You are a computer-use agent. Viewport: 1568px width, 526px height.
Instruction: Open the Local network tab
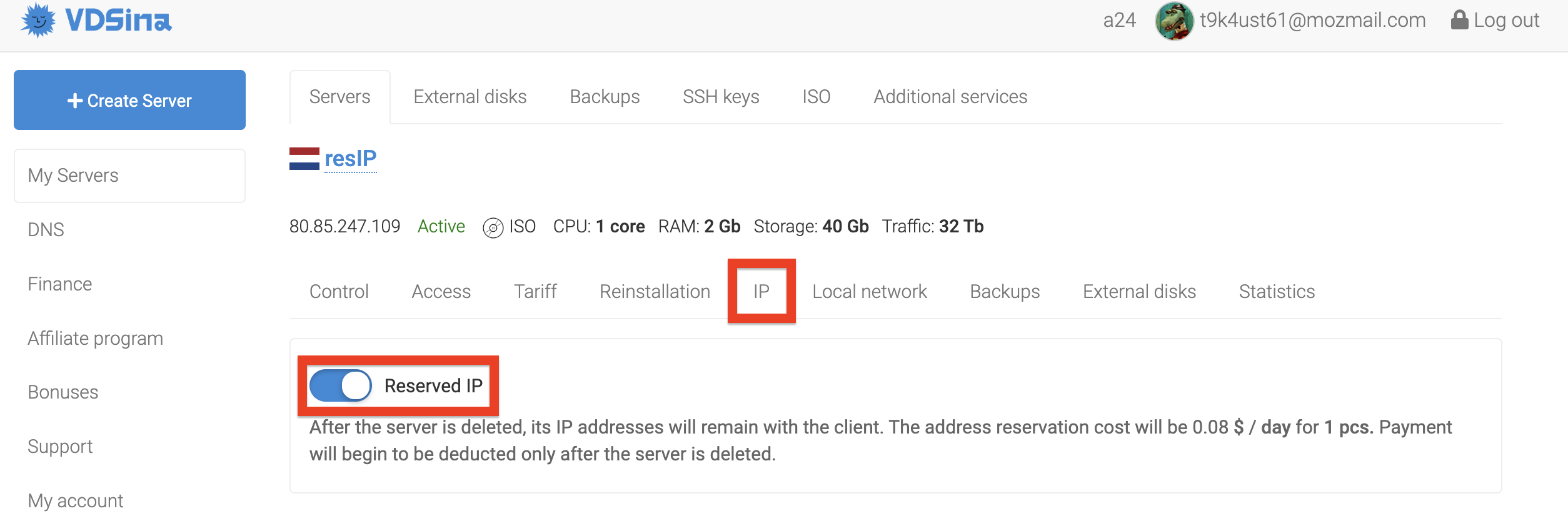click(869, 291)
